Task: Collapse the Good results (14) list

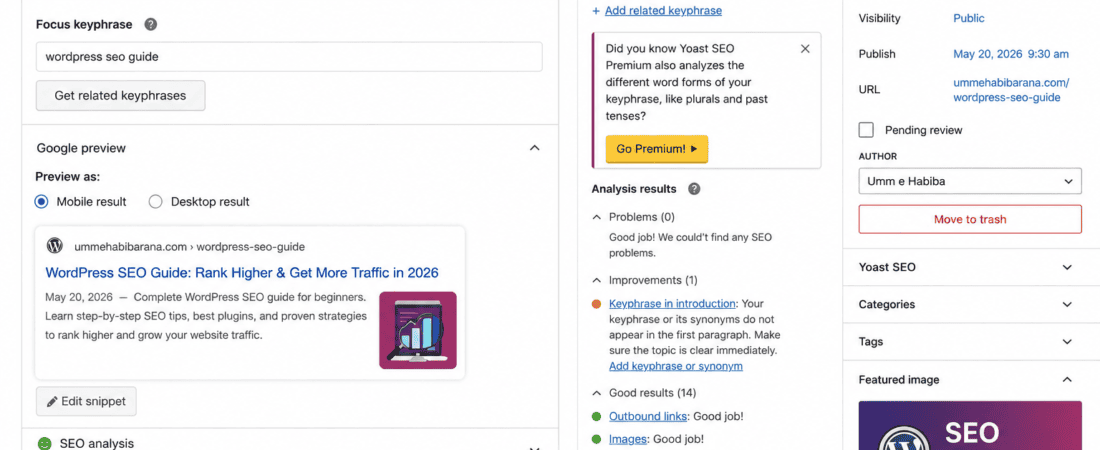Action: 596,392
